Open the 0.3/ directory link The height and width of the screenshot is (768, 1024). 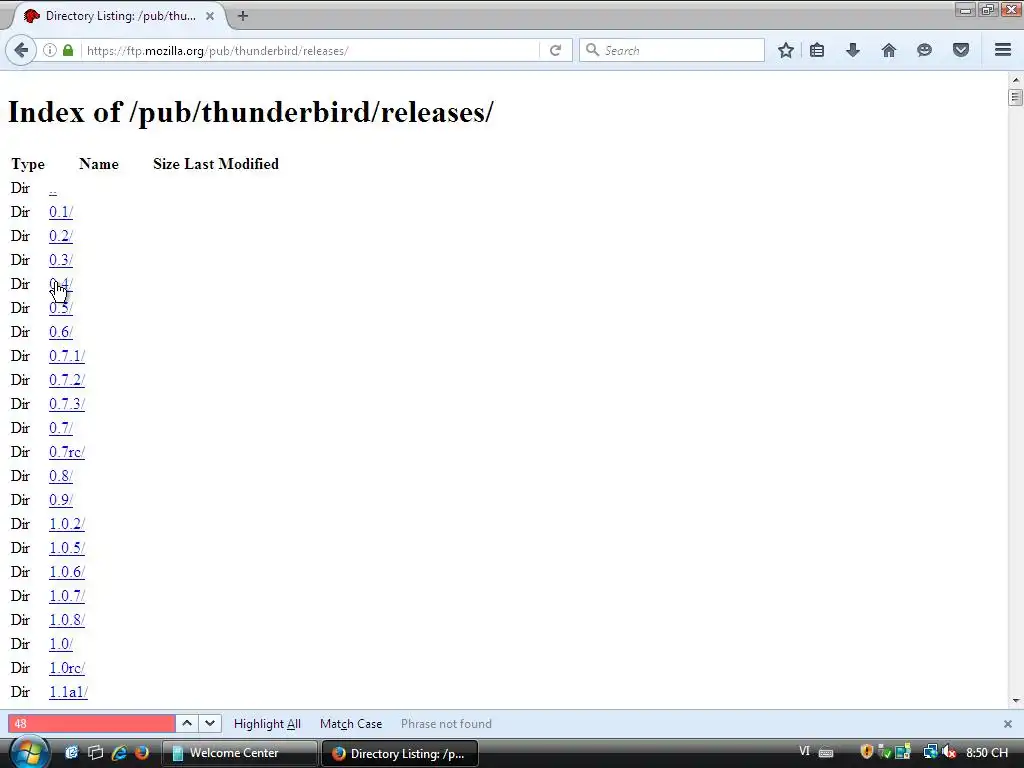pyautogui.click(x=61, y=260)
